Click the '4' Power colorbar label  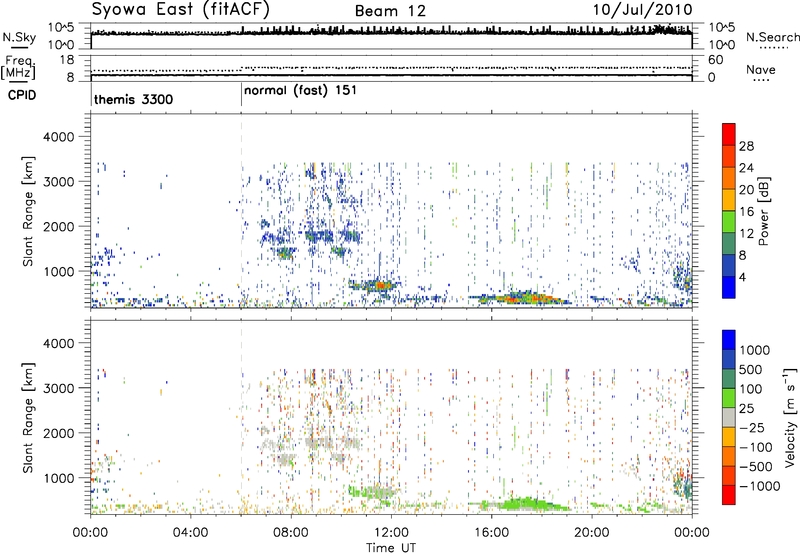(742, 277)
